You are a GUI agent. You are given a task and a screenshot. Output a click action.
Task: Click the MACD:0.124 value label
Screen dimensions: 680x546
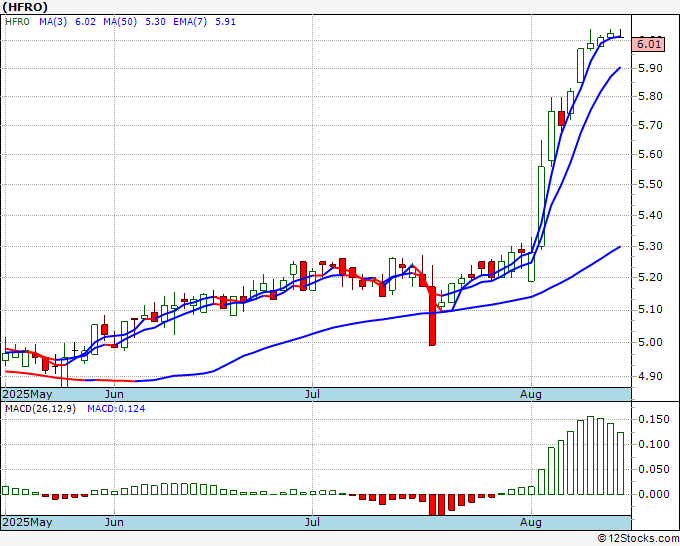pos(116,409)
